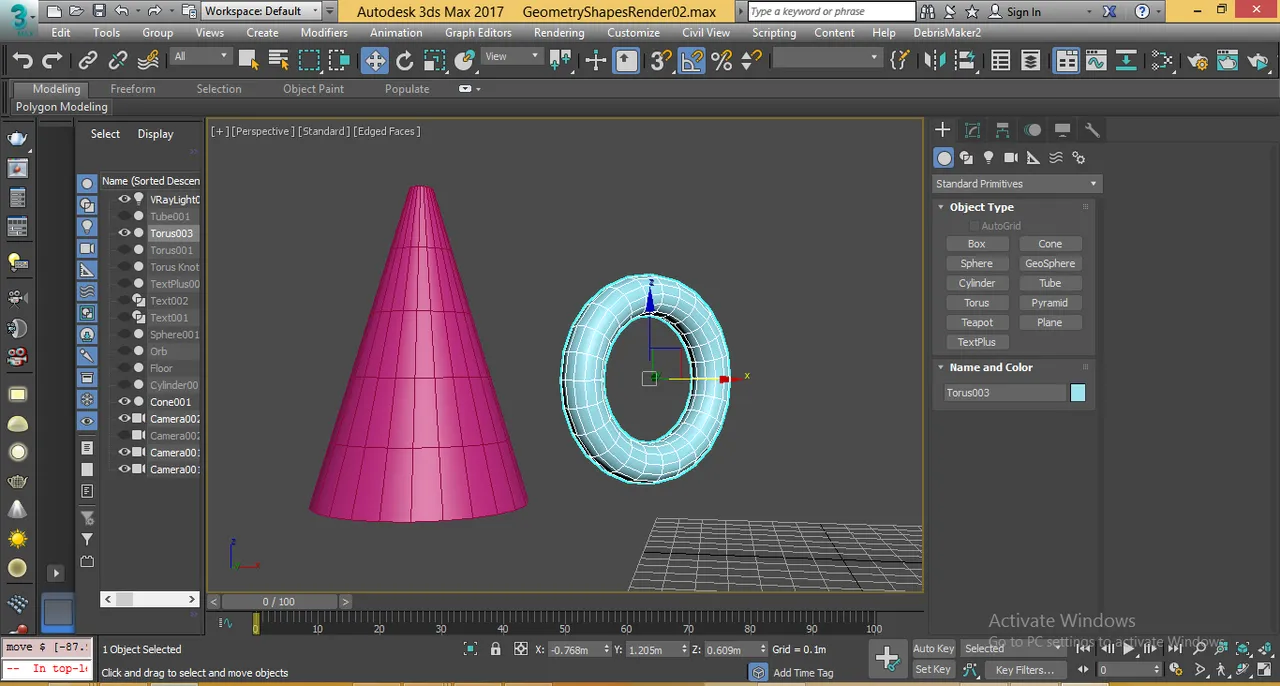Viewport: 1280px width, 686px height.
Task: Select the Cameras category in Create panel
Action: point(1011,158)
